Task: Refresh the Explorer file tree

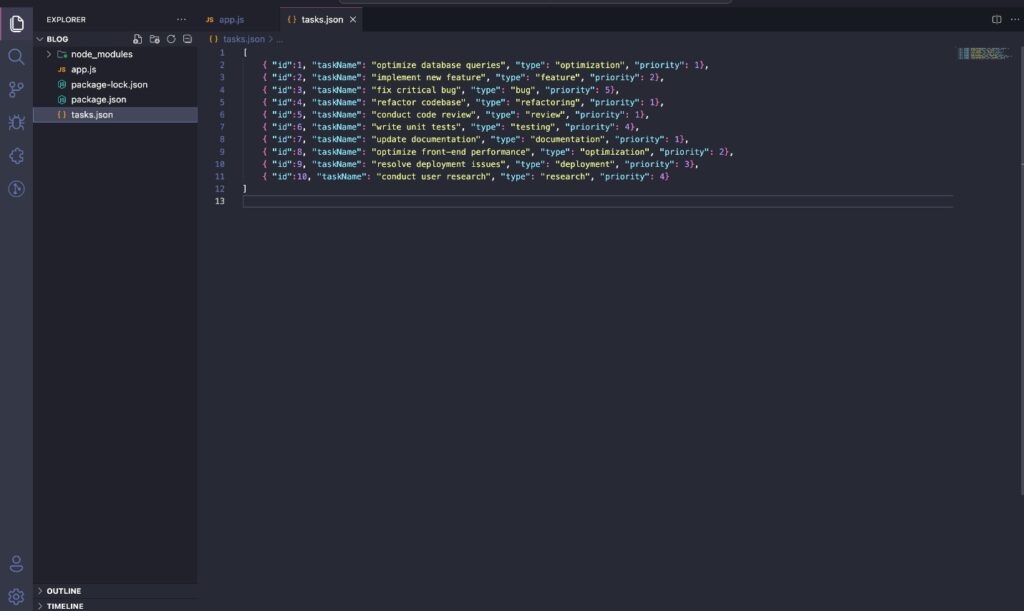Action: [x=171, y=39]
